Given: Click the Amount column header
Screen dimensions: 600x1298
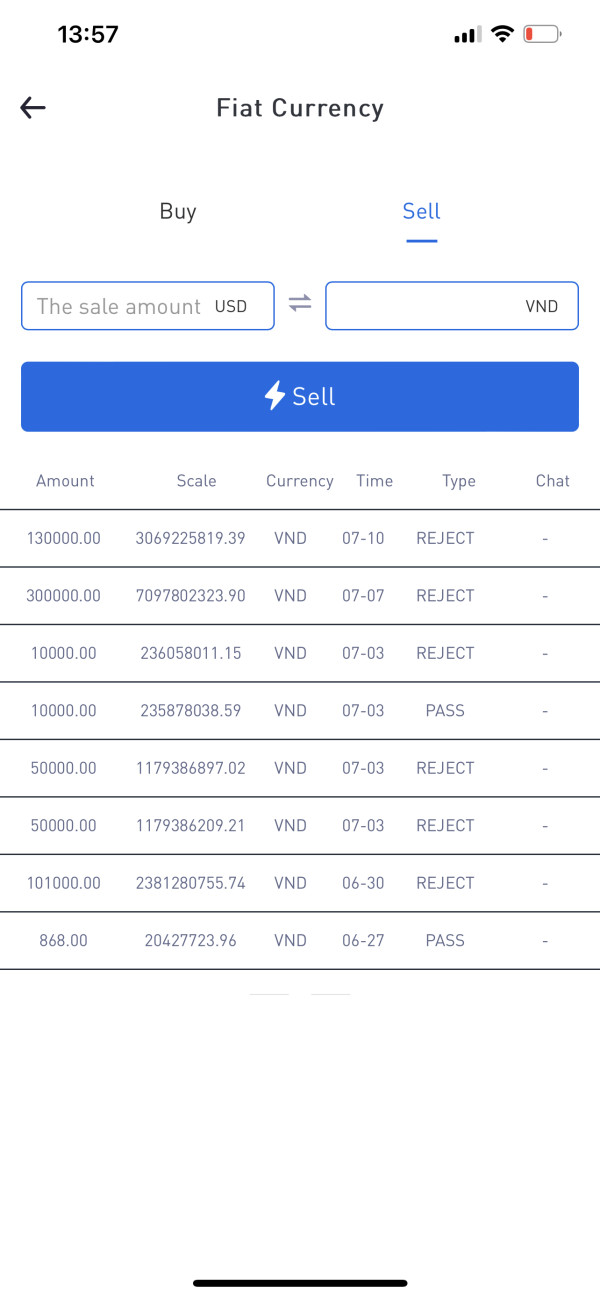Looking at the screenshot, I should [x=65, y=481].
